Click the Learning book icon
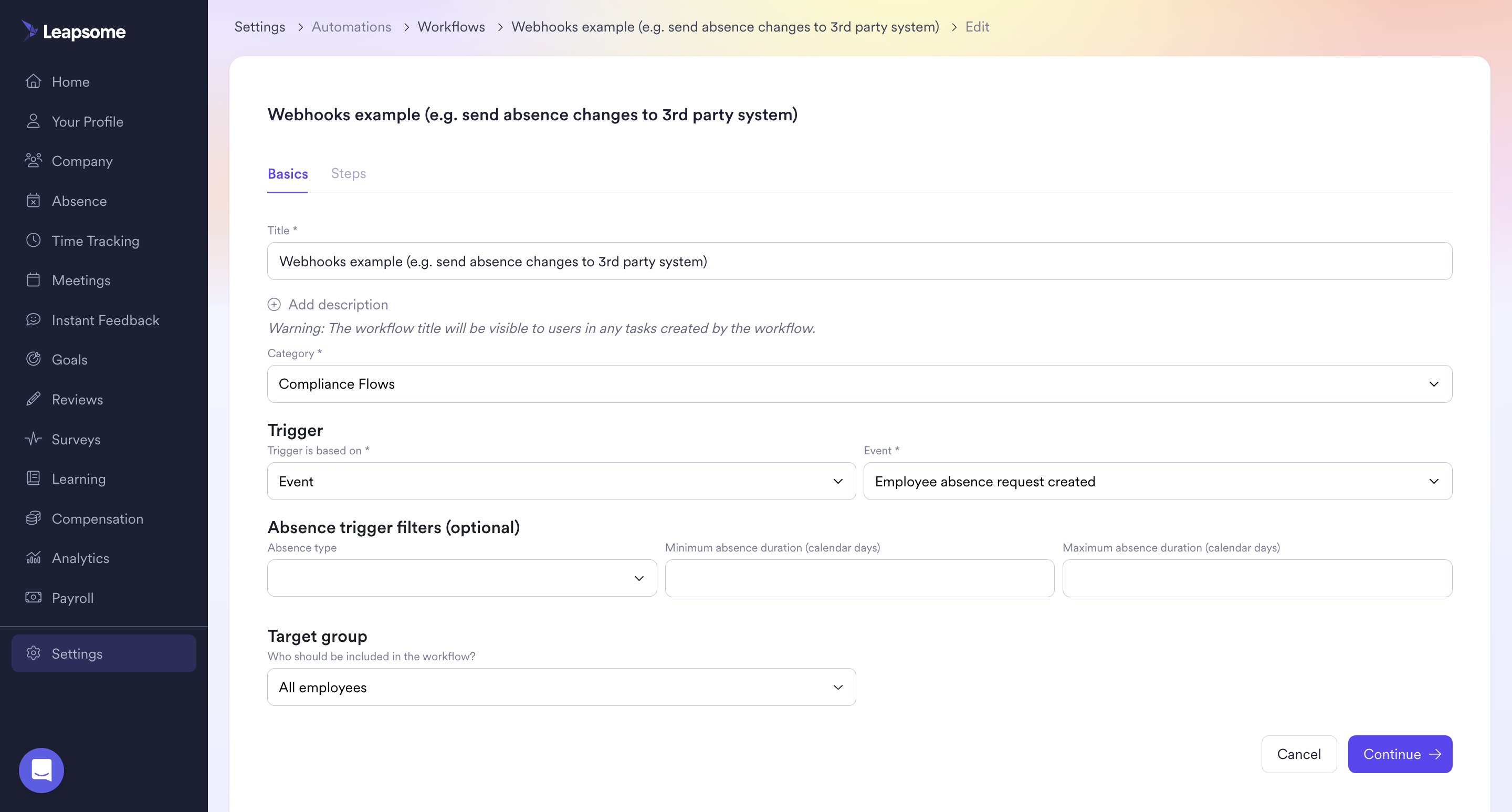The height and width of the screenshot is (812, 1512). (x=34, y=478)
